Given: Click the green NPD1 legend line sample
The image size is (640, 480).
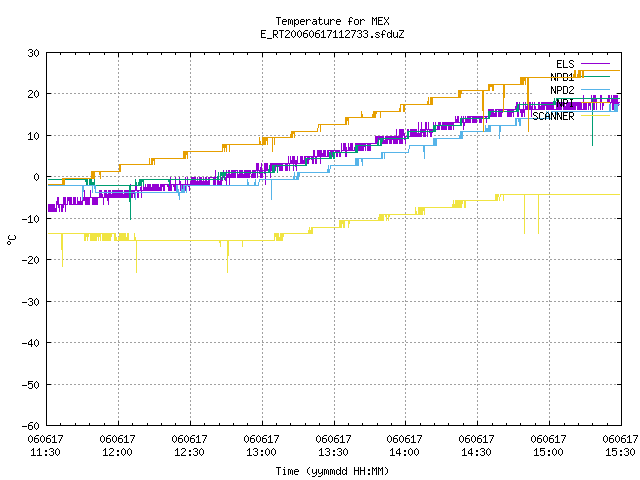Looking at the screenshot, I should (596, 76).
